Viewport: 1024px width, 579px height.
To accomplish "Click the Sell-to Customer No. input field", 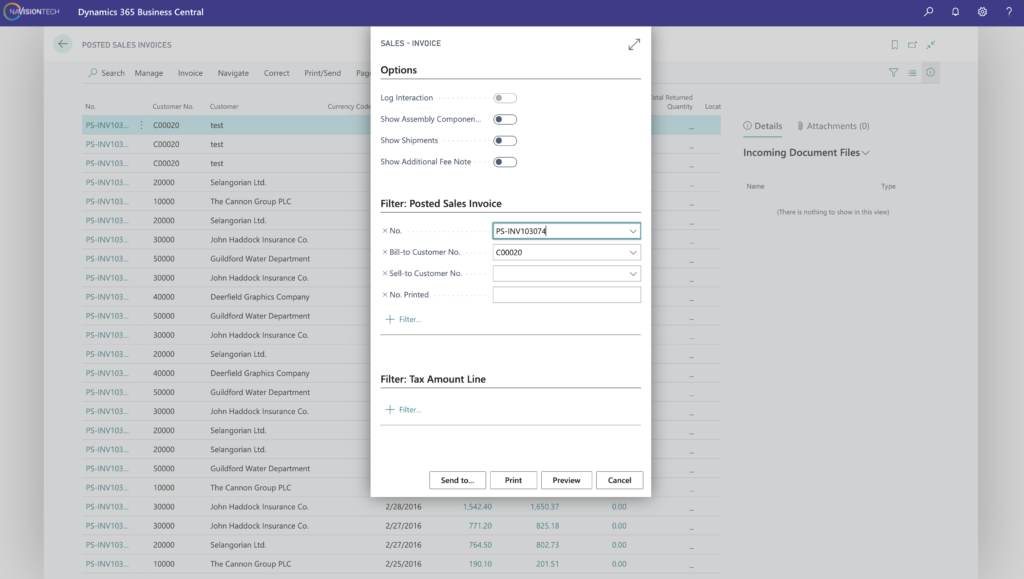I will (560, 272).
